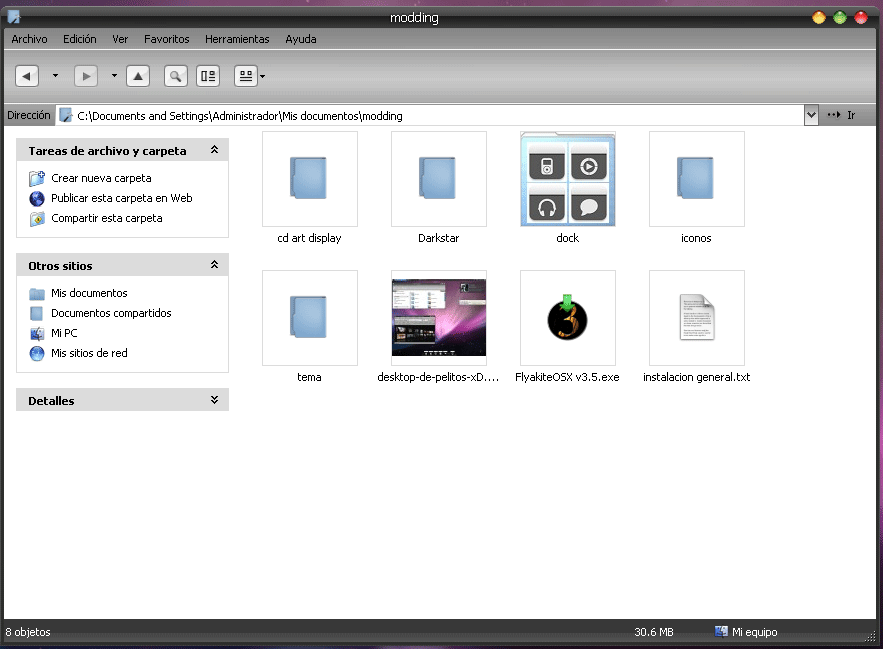The height and width of the screenshot is (649, 883).
Task: Select the tema folder
Action: click(x=310, y=318)
